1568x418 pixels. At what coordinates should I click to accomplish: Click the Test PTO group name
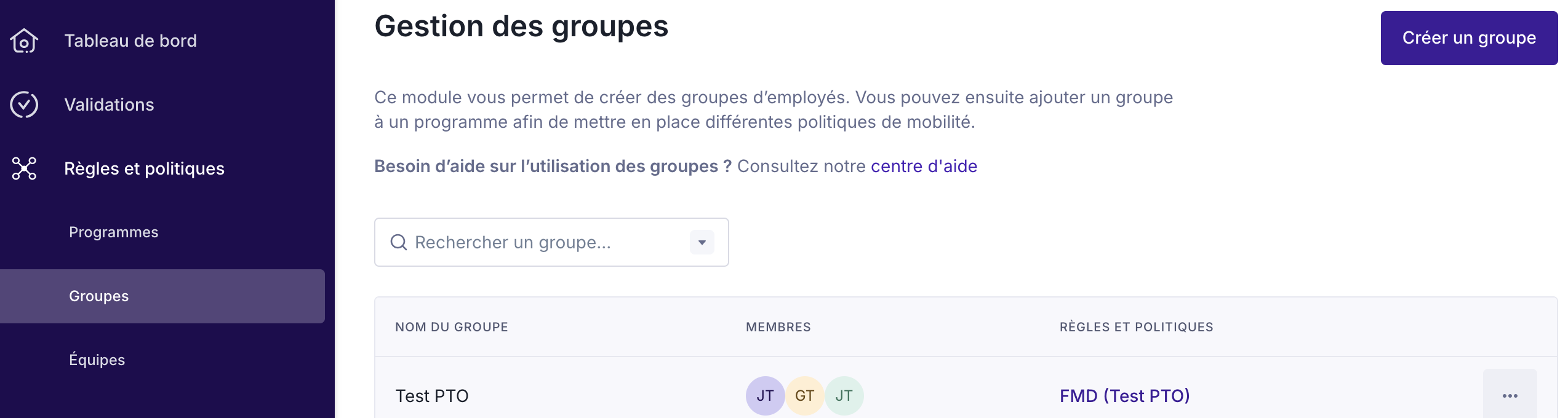[432, 395]
